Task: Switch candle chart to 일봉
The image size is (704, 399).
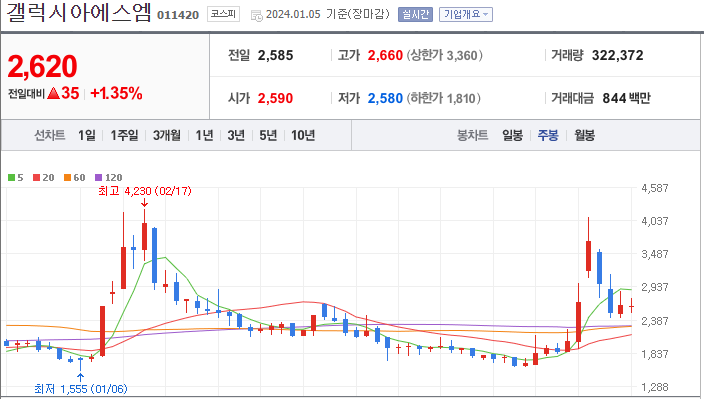Action: (x=512, y=135)
